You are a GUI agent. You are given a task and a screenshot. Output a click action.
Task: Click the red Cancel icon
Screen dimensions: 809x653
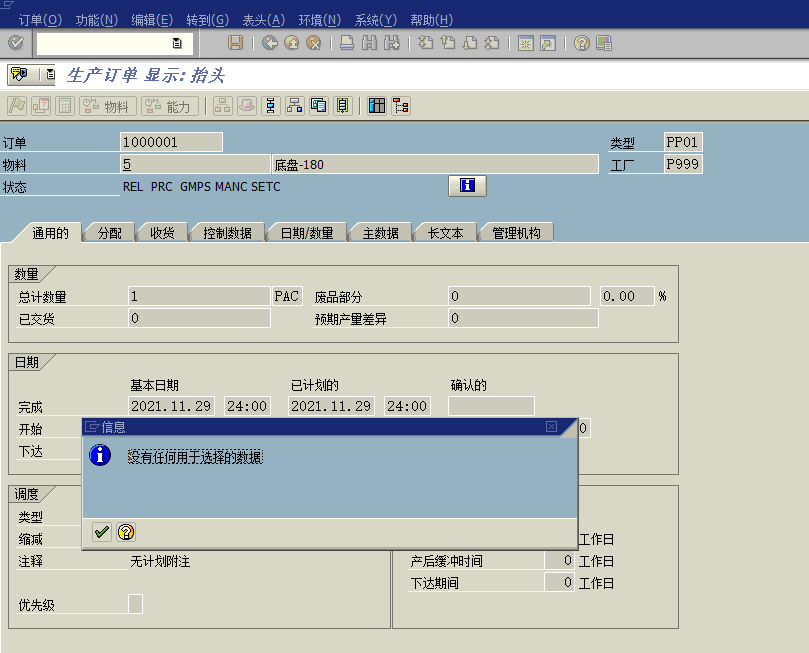tap(314, 43)
